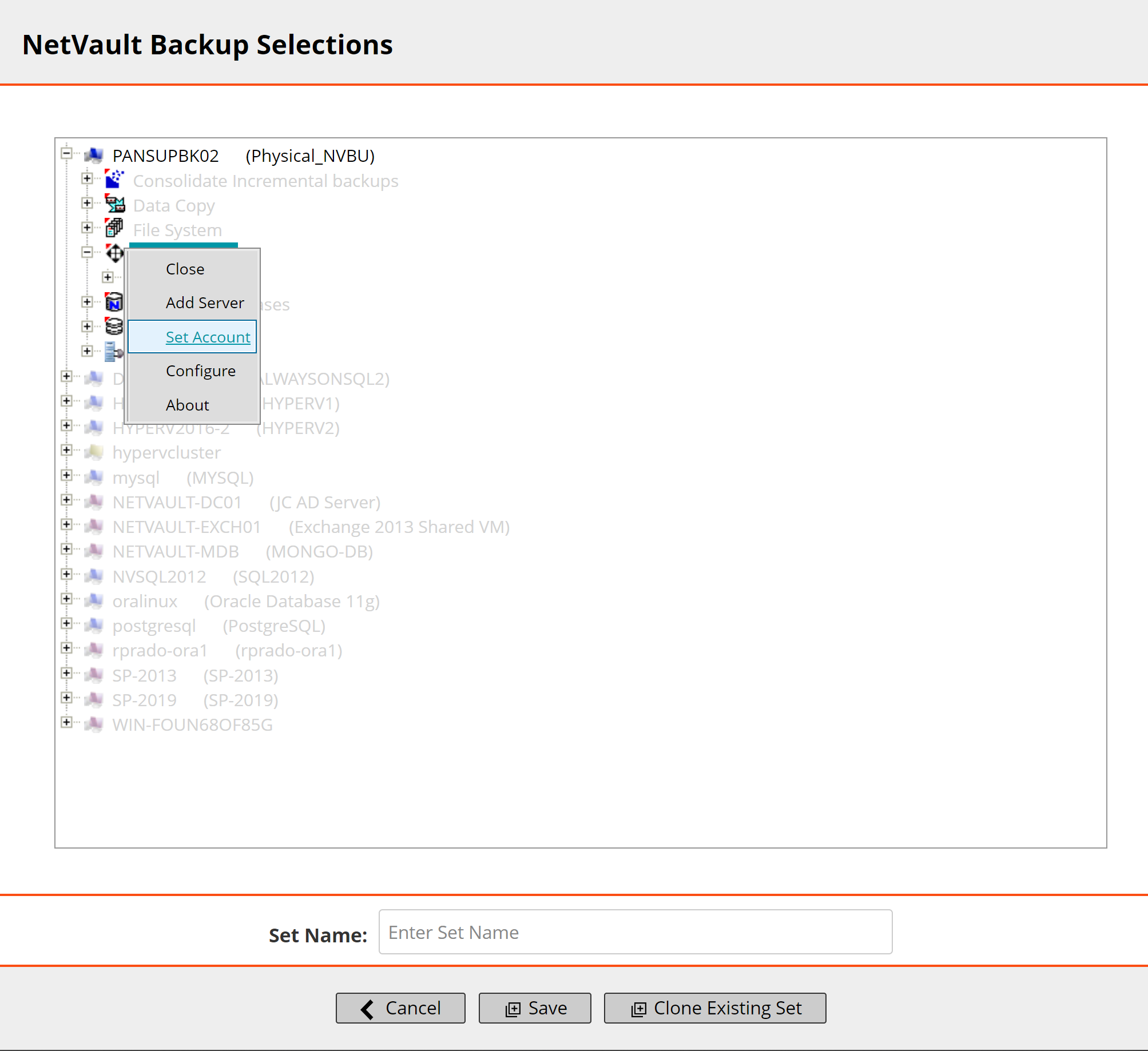Screen dimensions: 1148x1051
Task: Select Add Server in context menu
Action: point(205,302)
